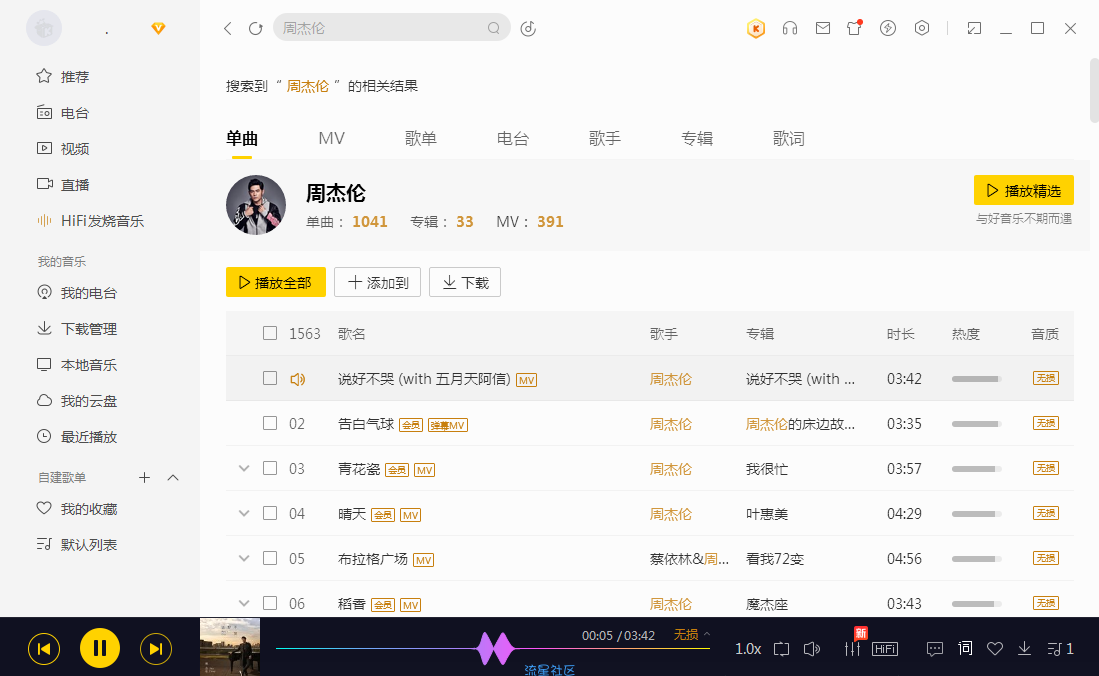Play the previous track
This screenshot has height=676, width=1099.
[43, 649]
